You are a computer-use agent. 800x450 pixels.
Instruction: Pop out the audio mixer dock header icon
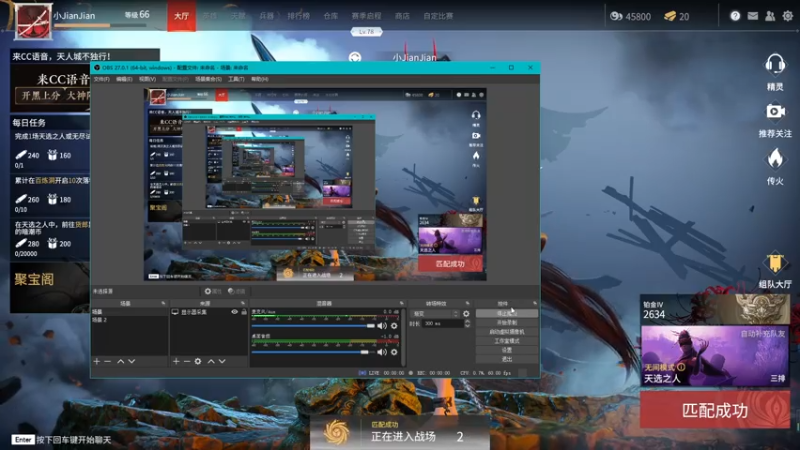[402, 303]
